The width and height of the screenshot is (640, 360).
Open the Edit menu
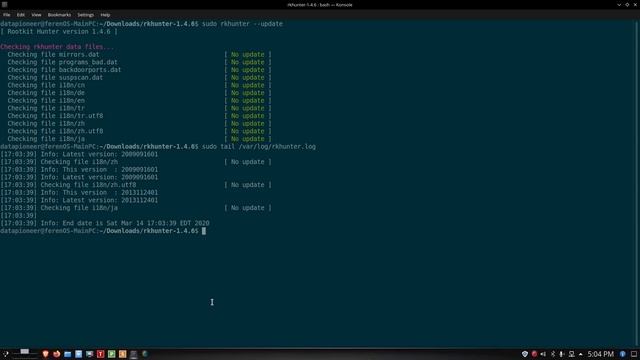click(20, 15)
